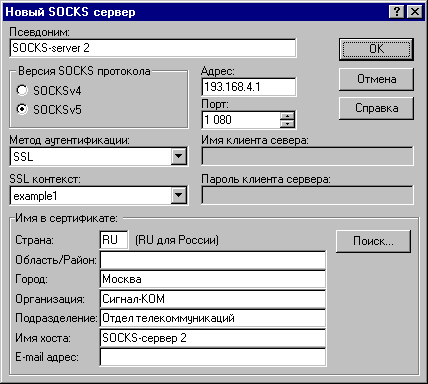The height and width of the screenshot is (384, 428).
Task: Expand the SSL контекст dropdown arrow
Action: click(x=179, y=195)
